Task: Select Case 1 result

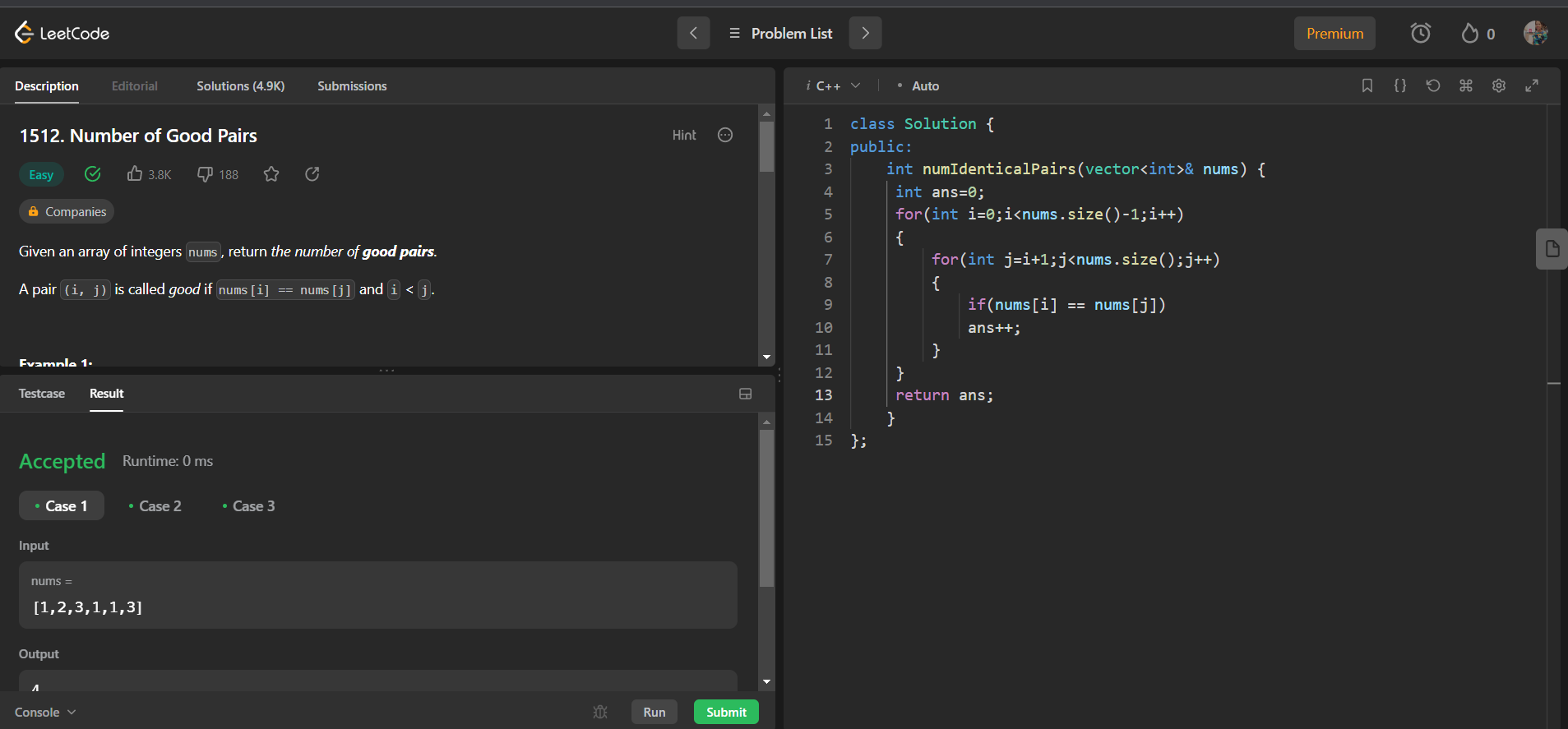Action: 62,505
